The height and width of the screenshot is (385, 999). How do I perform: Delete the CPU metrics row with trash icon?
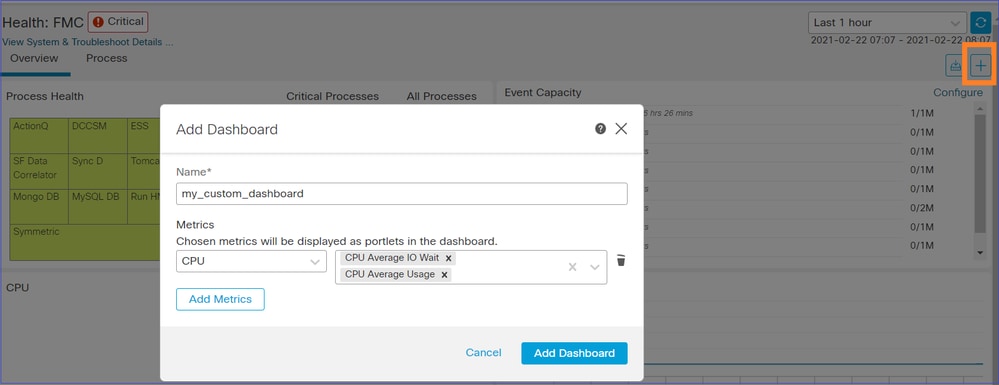[621, 260]
